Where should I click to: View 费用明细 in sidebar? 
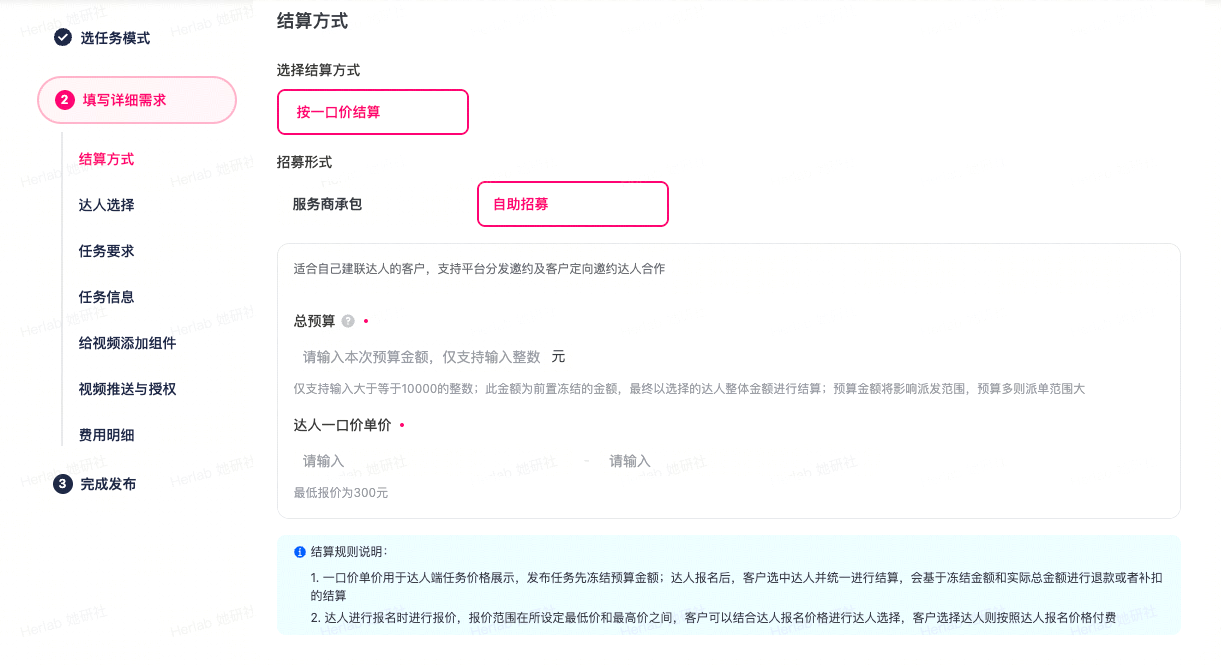click(x=106, y=435)
